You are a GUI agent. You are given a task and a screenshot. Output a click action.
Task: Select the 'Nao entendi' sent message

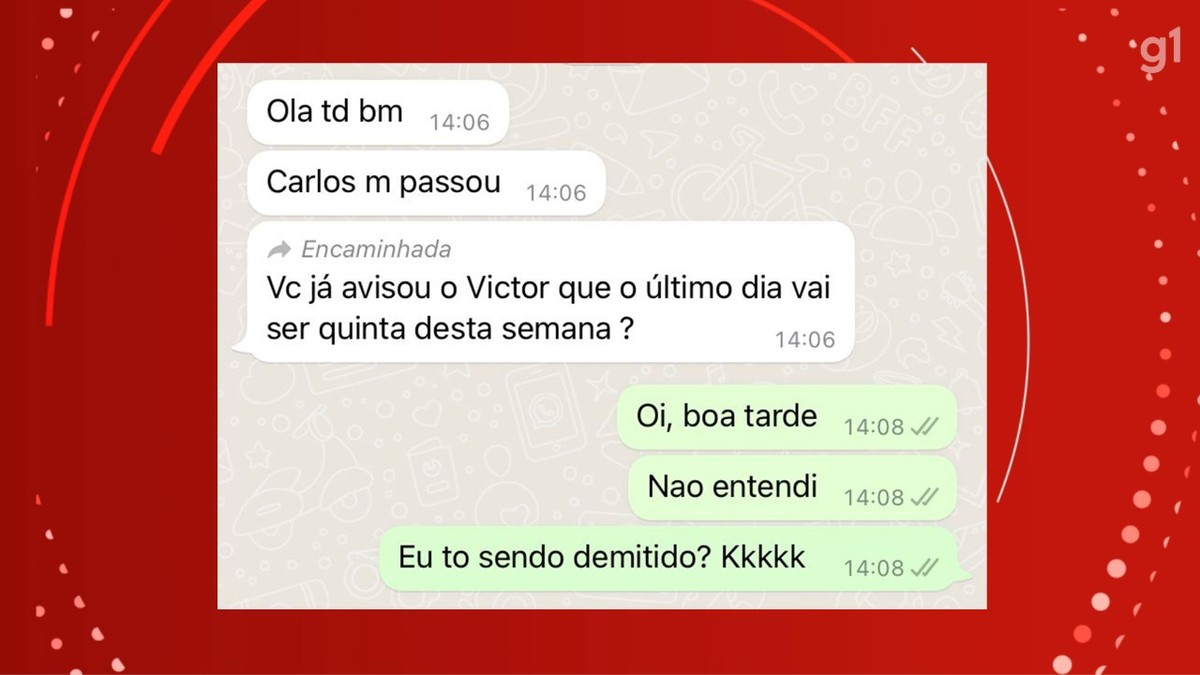(x=793, y=488)
